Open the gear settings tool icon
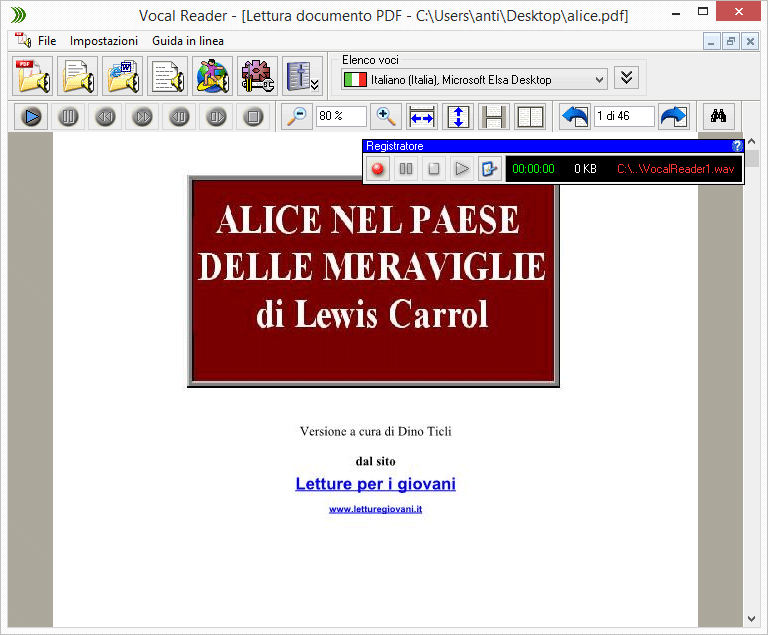The image size is (768, 635). 257,76
